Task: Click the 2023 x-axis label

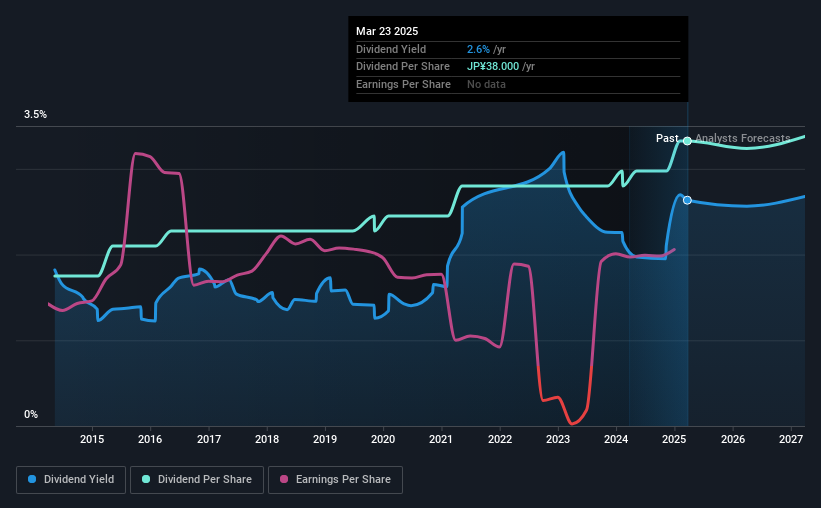Action: click(558, 439)
